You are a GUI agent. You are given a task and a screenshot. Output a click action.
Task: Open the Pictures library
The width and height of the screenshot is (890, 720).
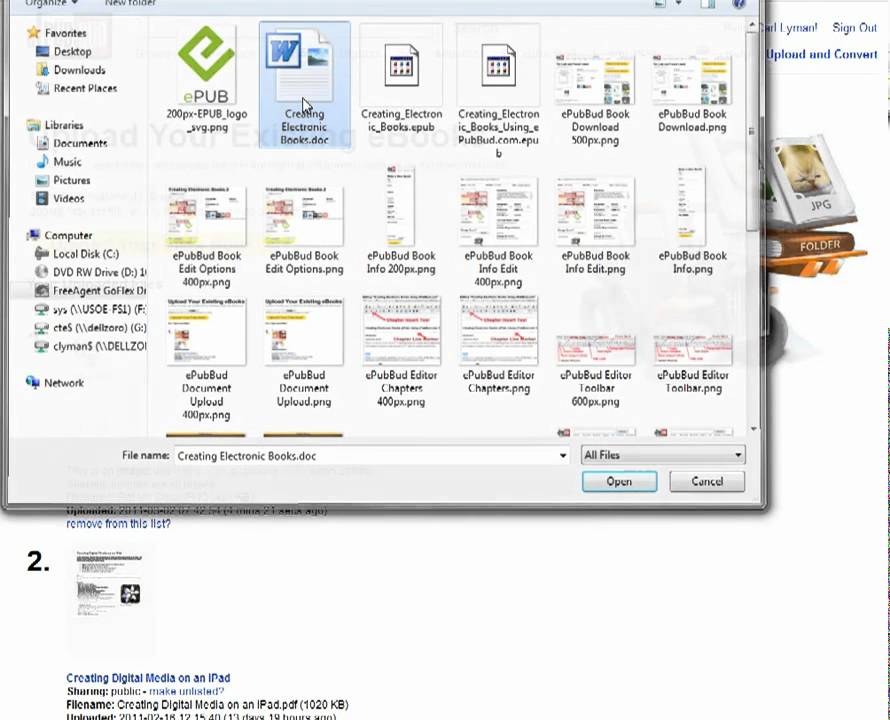click(71, 180)
